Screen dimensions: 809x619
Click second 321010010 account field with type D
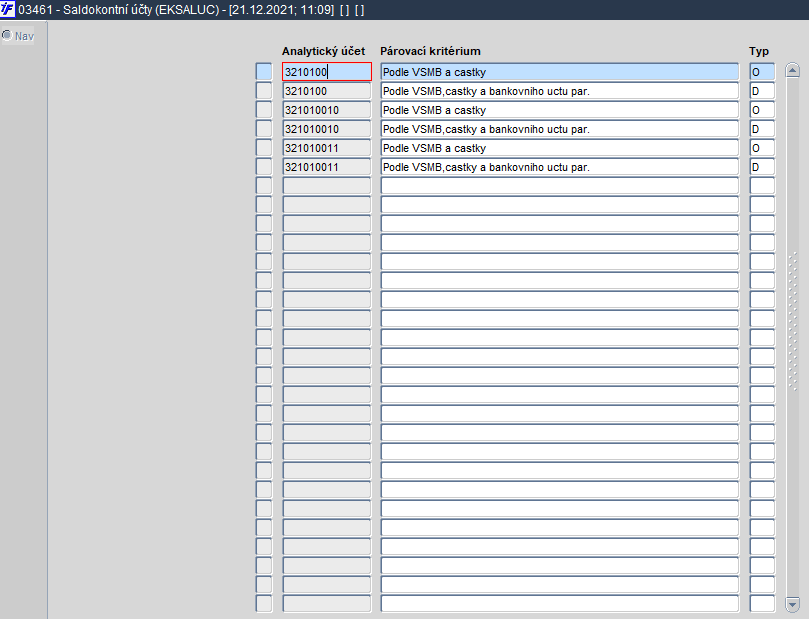(327, 129)
